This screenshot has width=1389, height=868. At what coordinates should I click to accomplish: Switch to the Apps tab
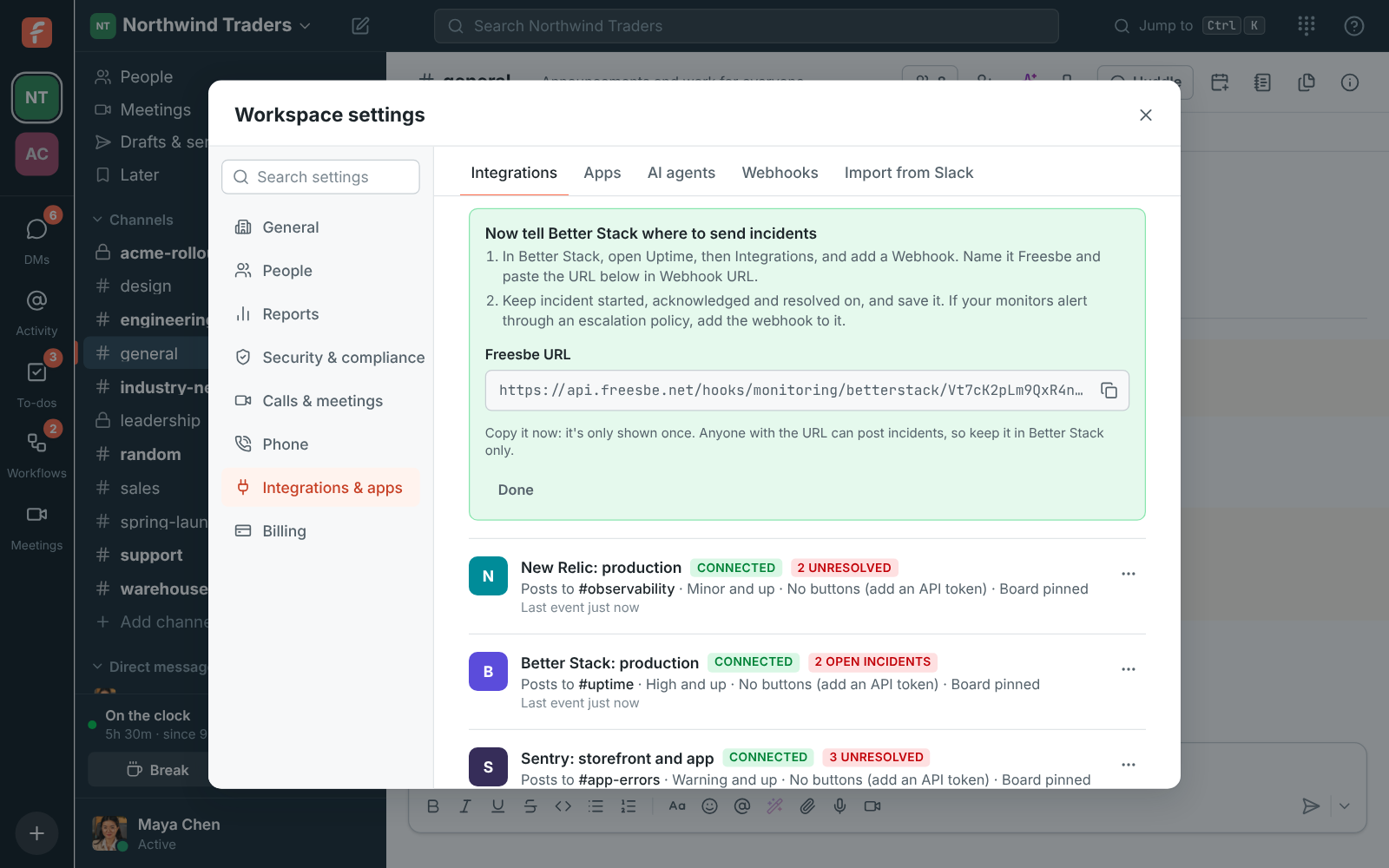pos(602,173)
